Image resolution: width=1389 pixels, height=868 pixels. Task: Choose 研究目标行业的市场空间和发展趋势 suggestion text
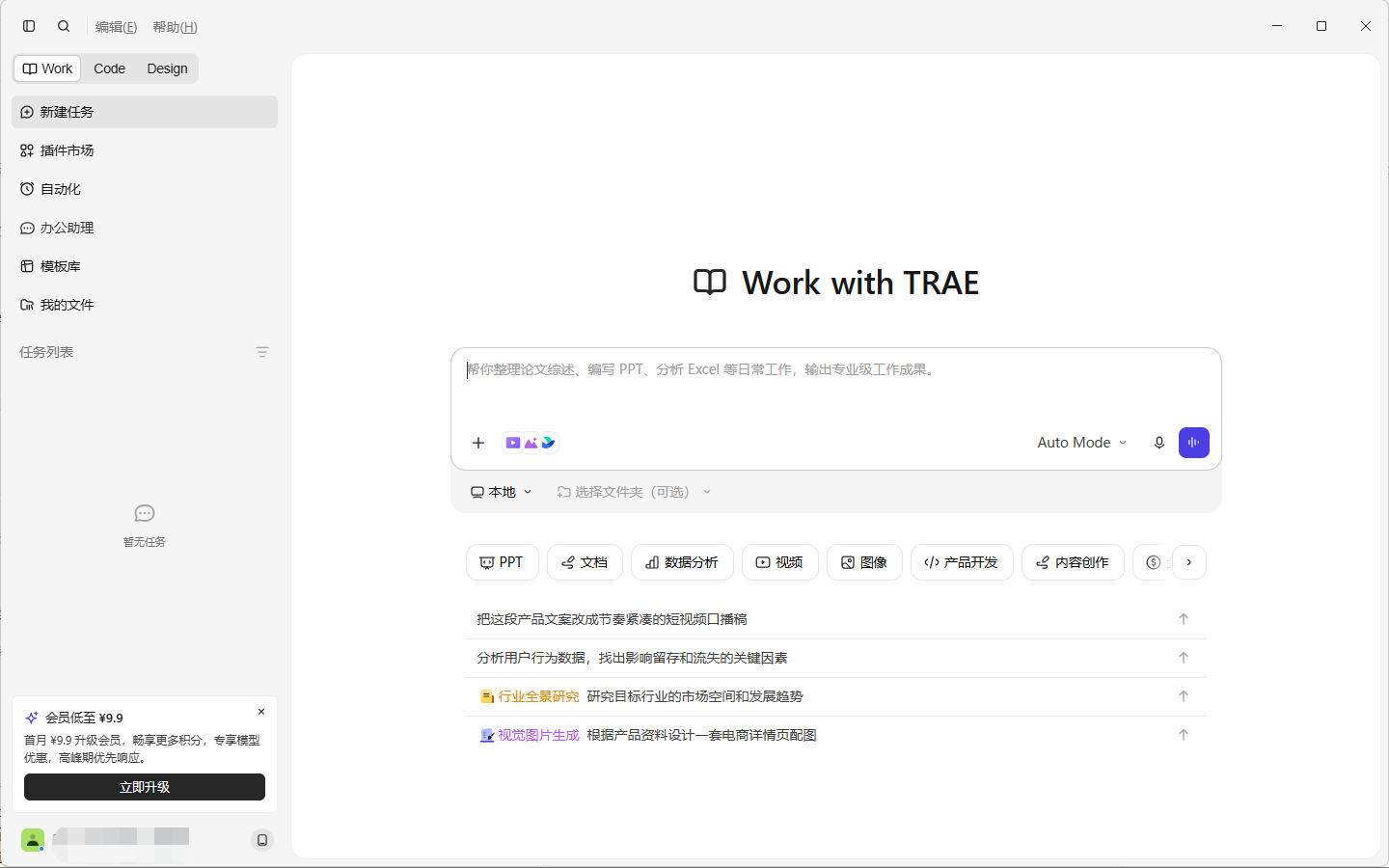point(694,696)
